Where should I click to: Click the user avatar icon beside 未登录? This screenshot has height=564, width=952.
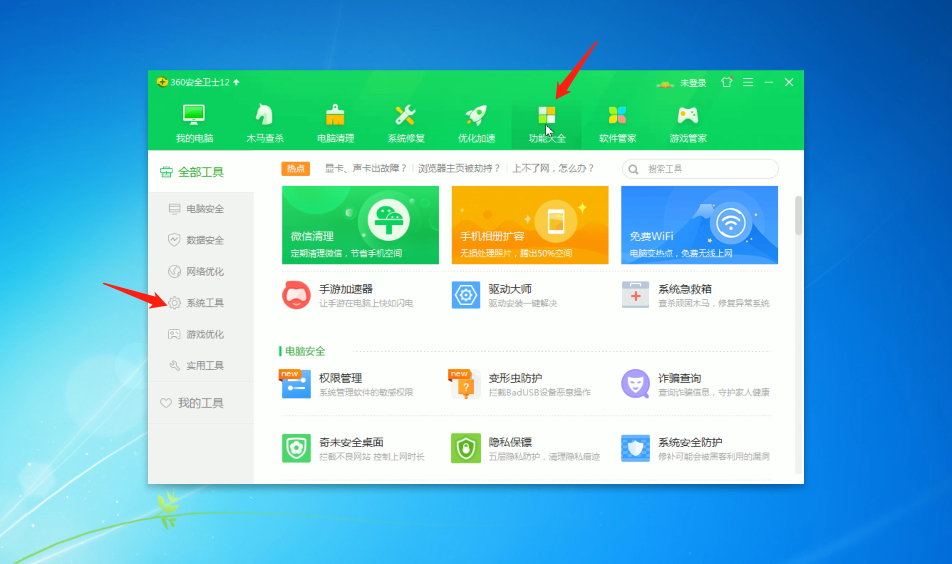665,84
